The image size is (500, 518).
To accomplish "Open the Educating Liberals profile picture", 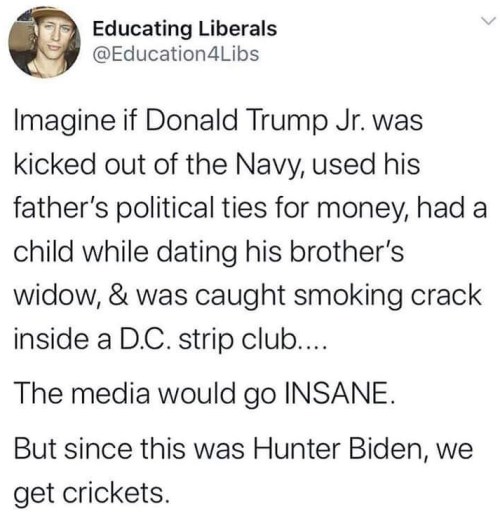I will tap(44, 42).
